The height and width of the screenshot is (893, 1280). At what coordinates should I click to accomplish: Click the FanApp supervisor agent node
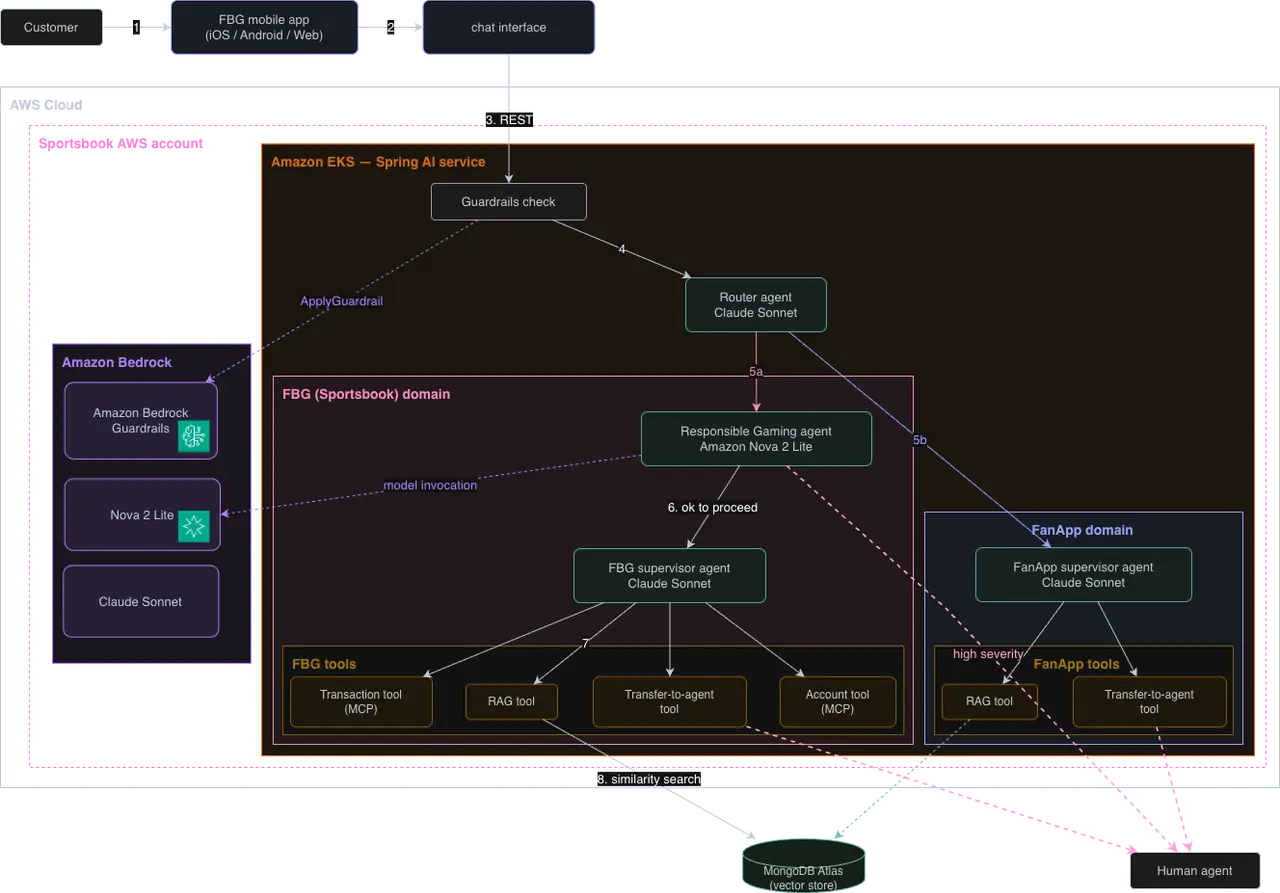click(x=1083, y=575)
